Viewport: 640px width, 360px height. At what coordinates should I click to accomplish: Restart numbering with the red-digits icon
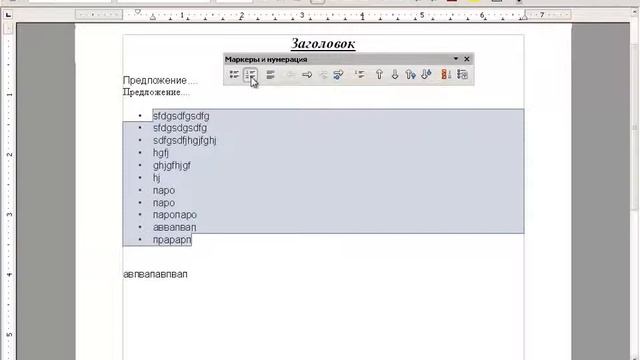click(446, 75)
